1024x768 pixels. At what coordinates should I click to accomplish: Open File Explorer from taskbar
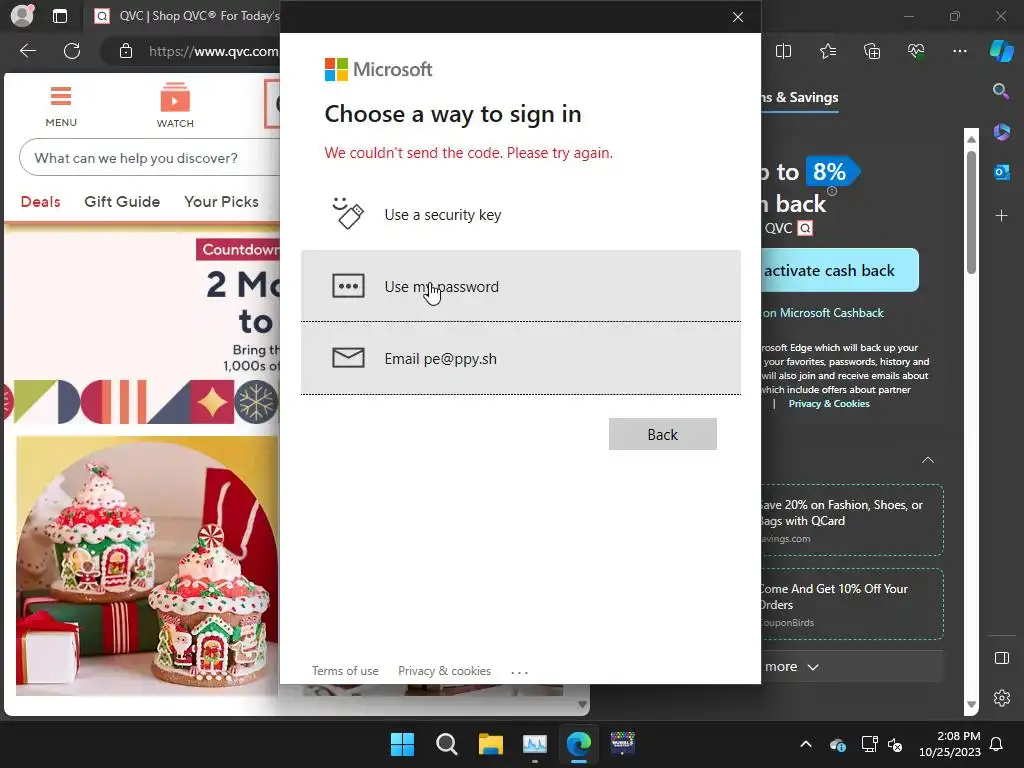(490, 744)
